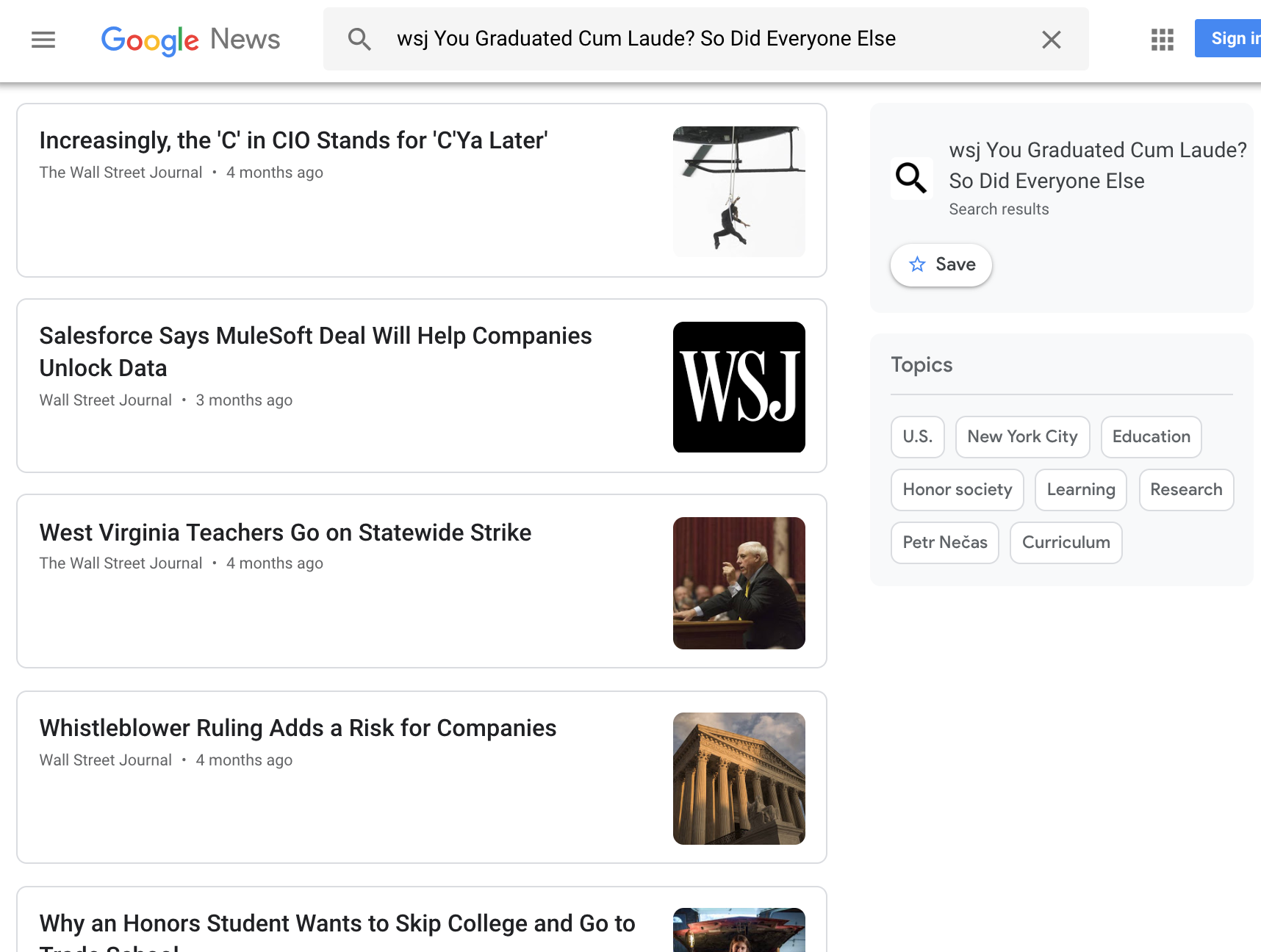Click inside the search input field
1261x952 pixels.
pos(661,38)
